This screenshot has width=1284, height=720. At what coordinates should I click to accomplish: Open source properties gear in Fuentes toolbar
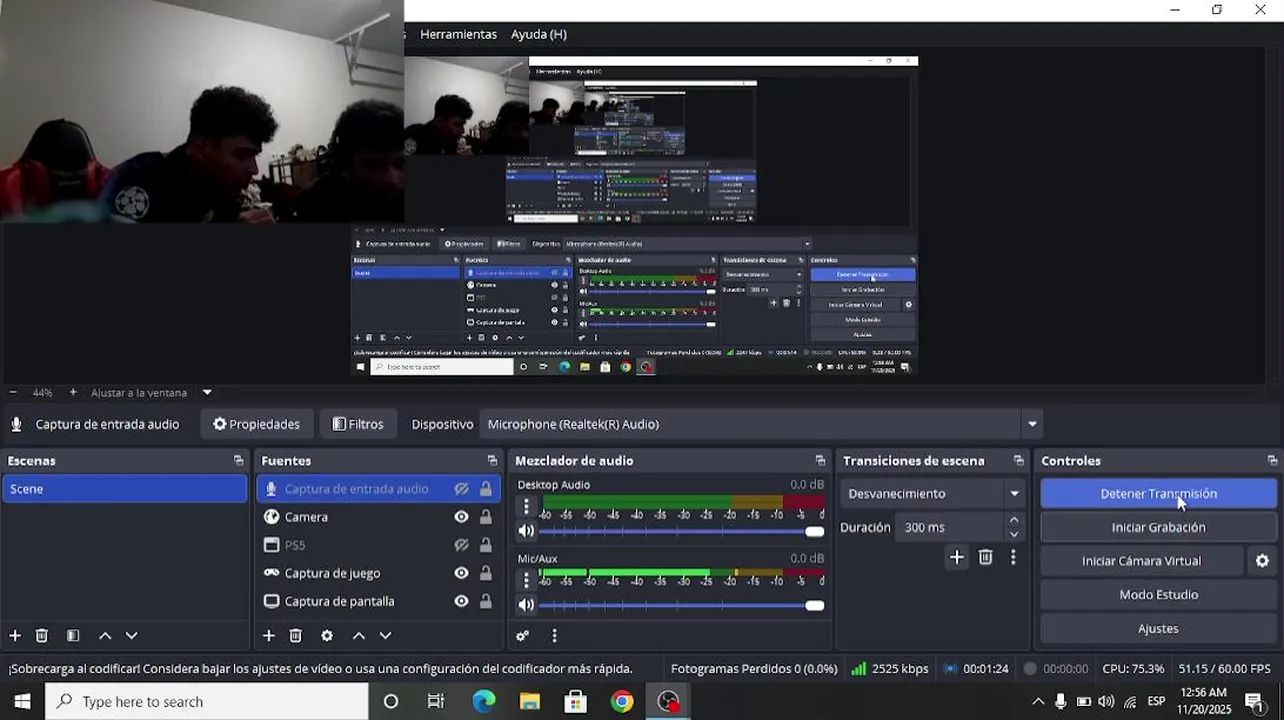(x=327, y=635)
